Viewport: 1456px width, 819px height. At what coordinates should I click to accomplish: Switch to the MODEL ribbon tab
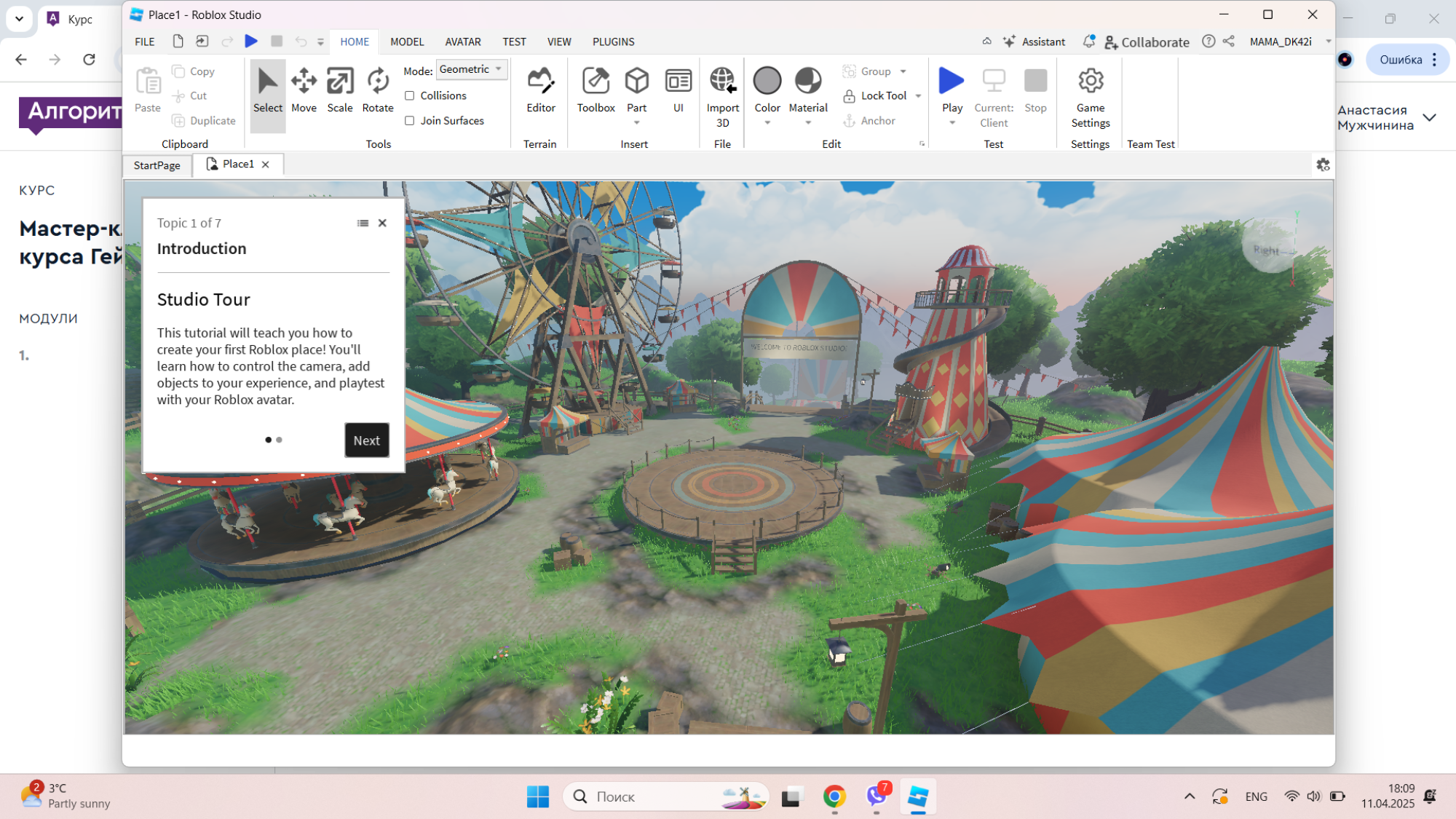[x=406, y=41]
